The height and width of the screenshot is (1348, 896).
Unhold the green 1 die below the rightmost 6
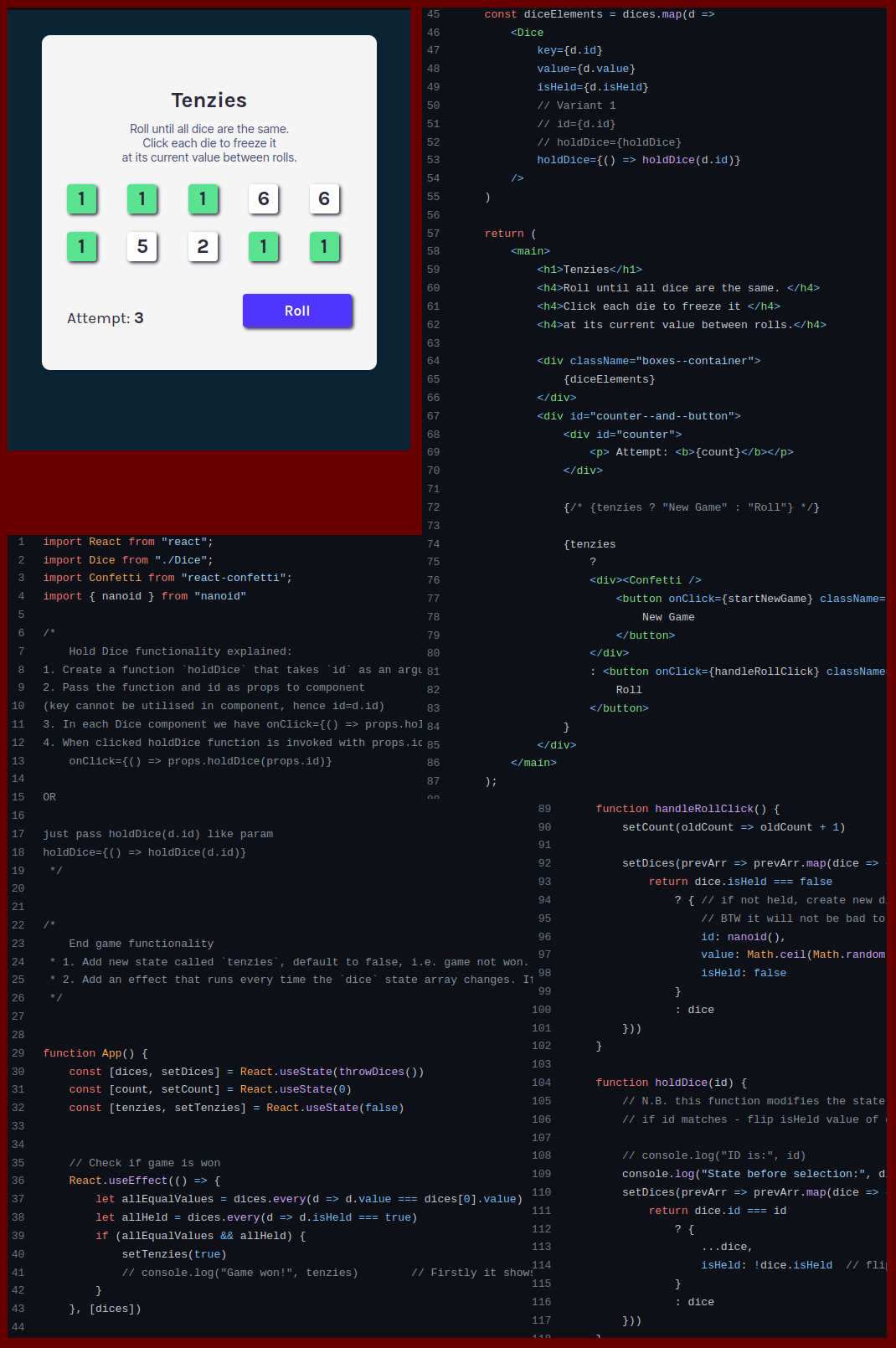(324, 247)
